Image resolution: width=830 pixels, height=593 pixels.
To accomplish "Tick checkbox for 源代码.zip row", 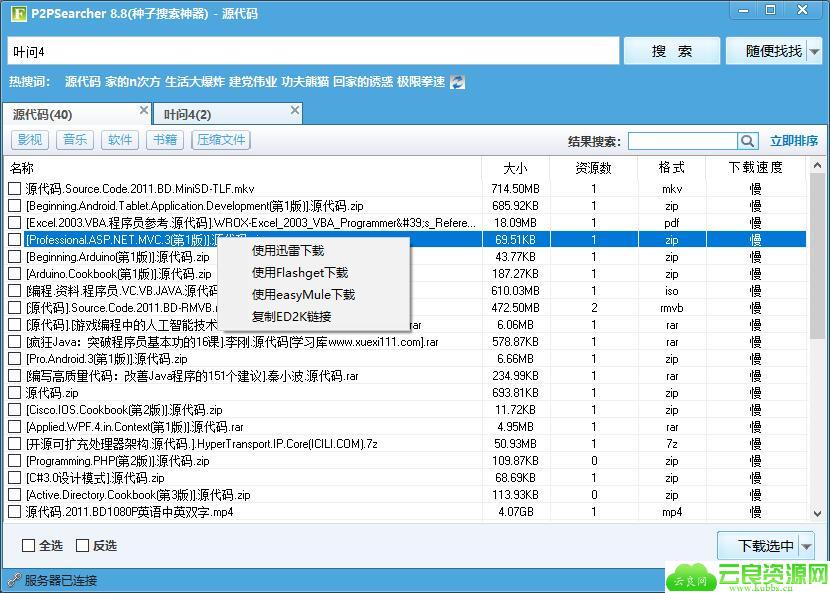I will pyautogui.click(x=15, y=393).
